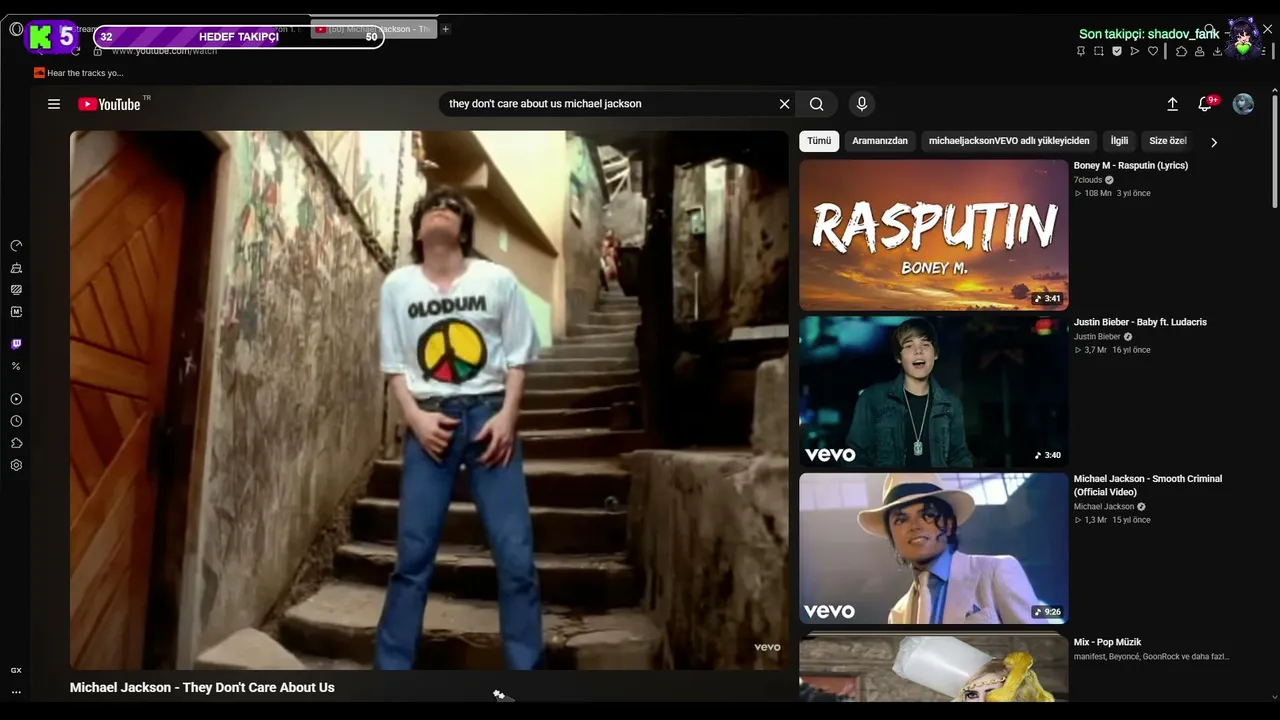Visit the Justin Bieber channel name
The image size is (1280, 720).
coord(1097,337)
